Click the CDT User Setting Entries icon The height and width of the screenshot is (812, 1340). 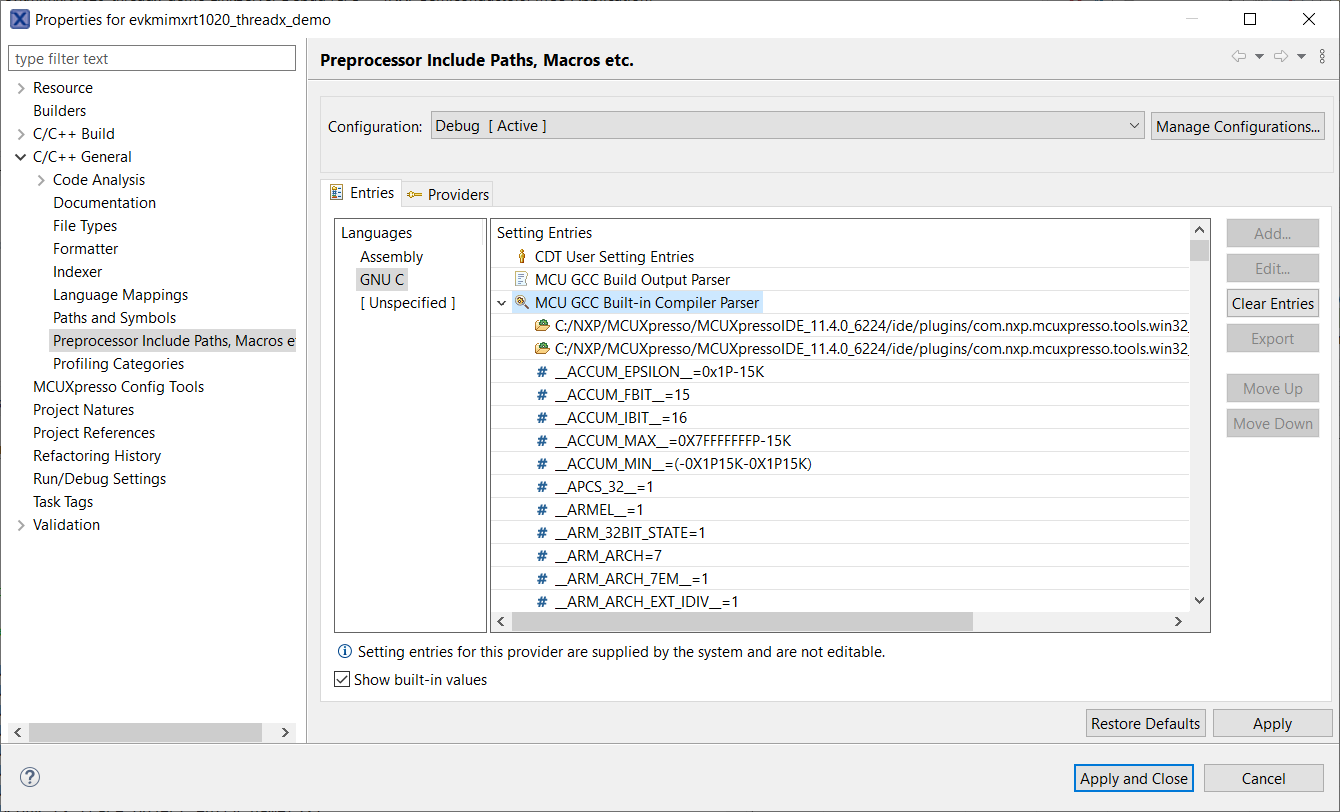[x=521, y=257]
